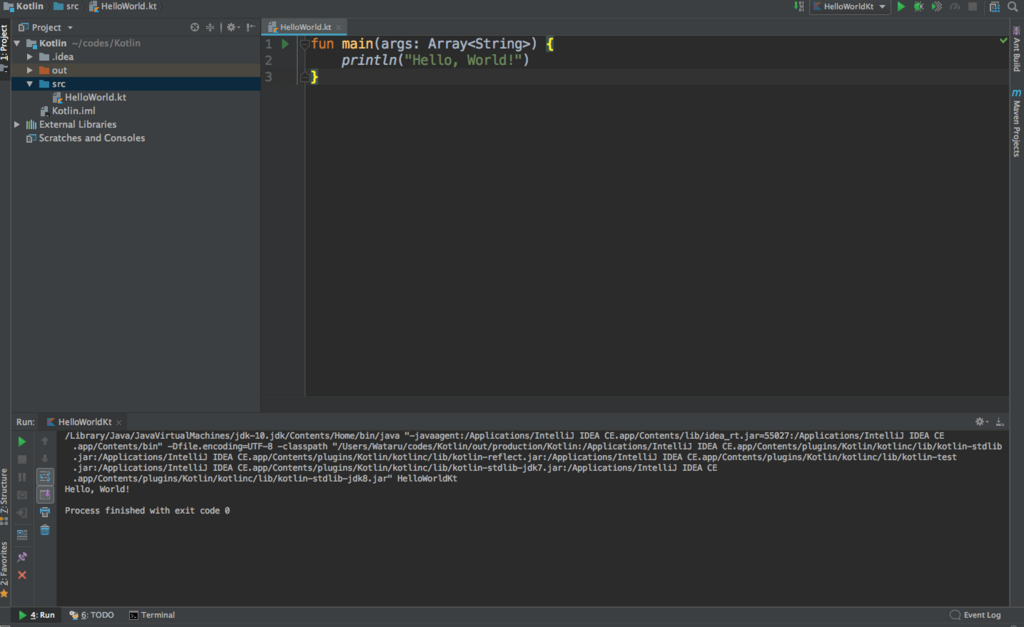Viewport: 1024px width, 627px height.
Task: Close the HelloWorld.kt editor tab
Action: pyautogui.click(x=338, y=27)
